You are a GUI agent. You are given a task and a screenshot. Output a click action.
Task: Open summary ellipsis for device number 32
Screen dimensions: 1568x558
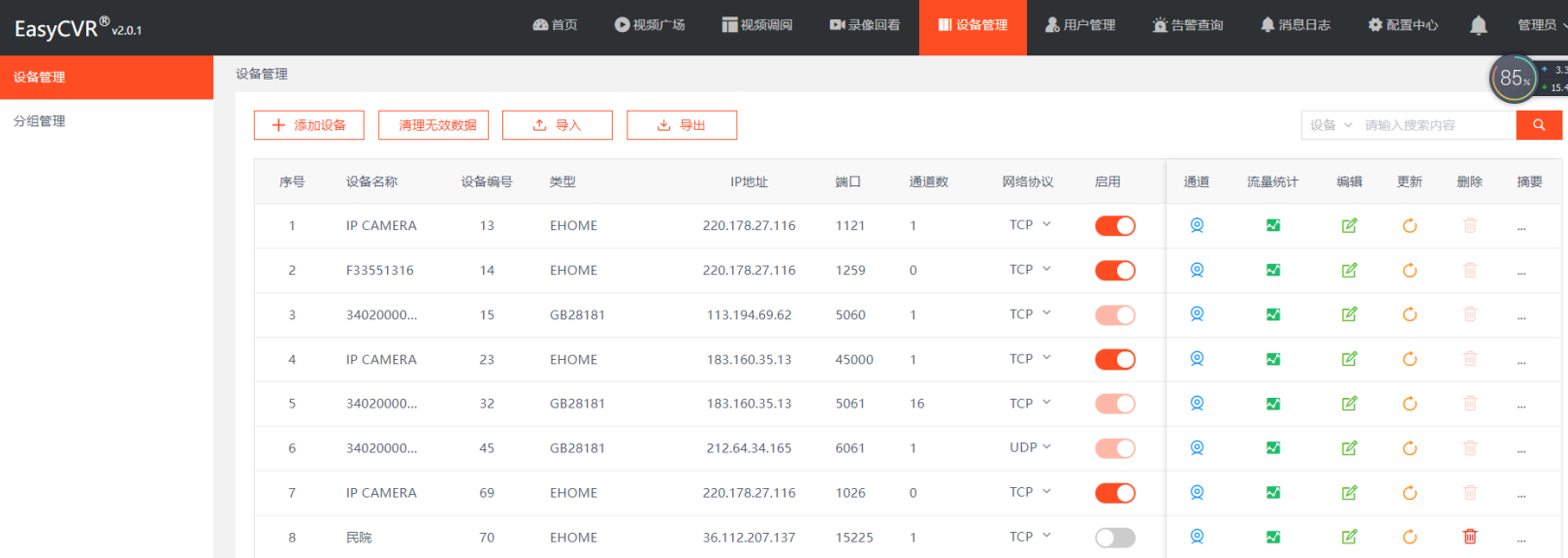click(1521, 406)
